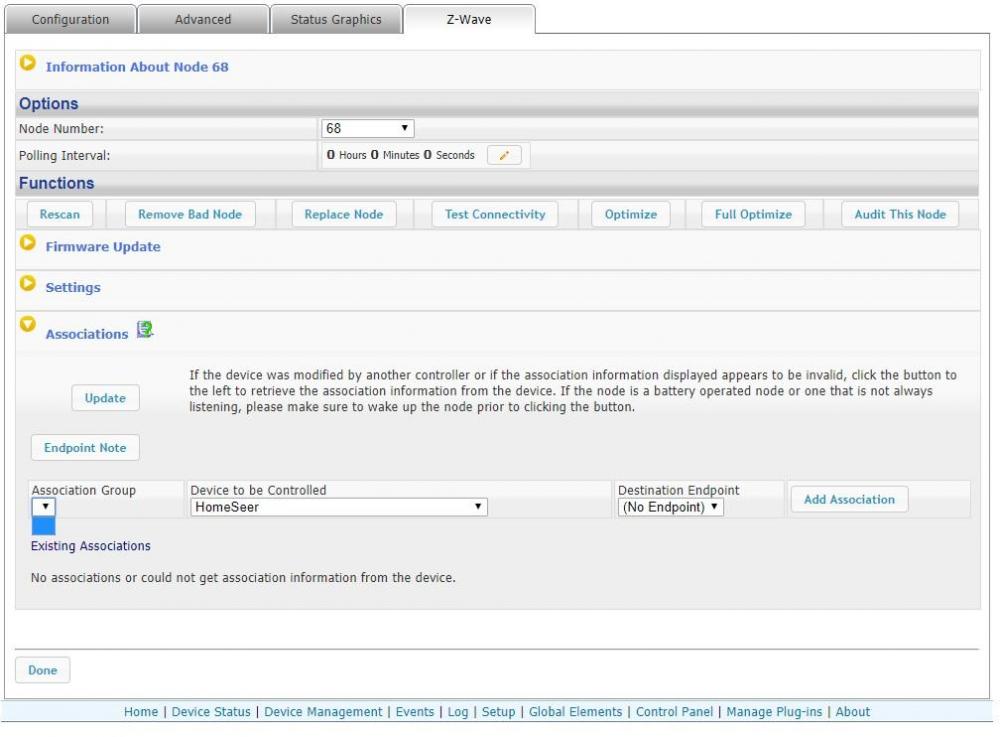Expand the Firmware Update section
This screenshot has height=737, width=1000.
[x=28, y=245]
